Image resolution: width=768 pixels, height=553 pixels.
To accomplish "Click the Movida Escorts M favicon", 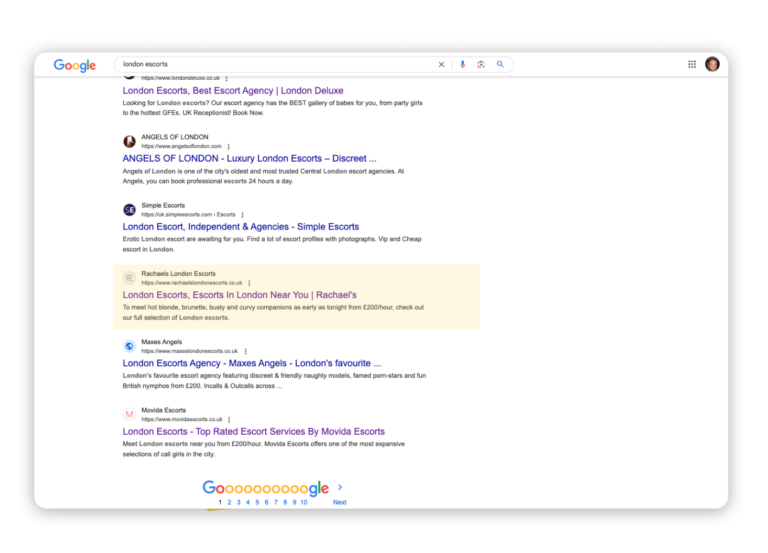I will [129, 414].
